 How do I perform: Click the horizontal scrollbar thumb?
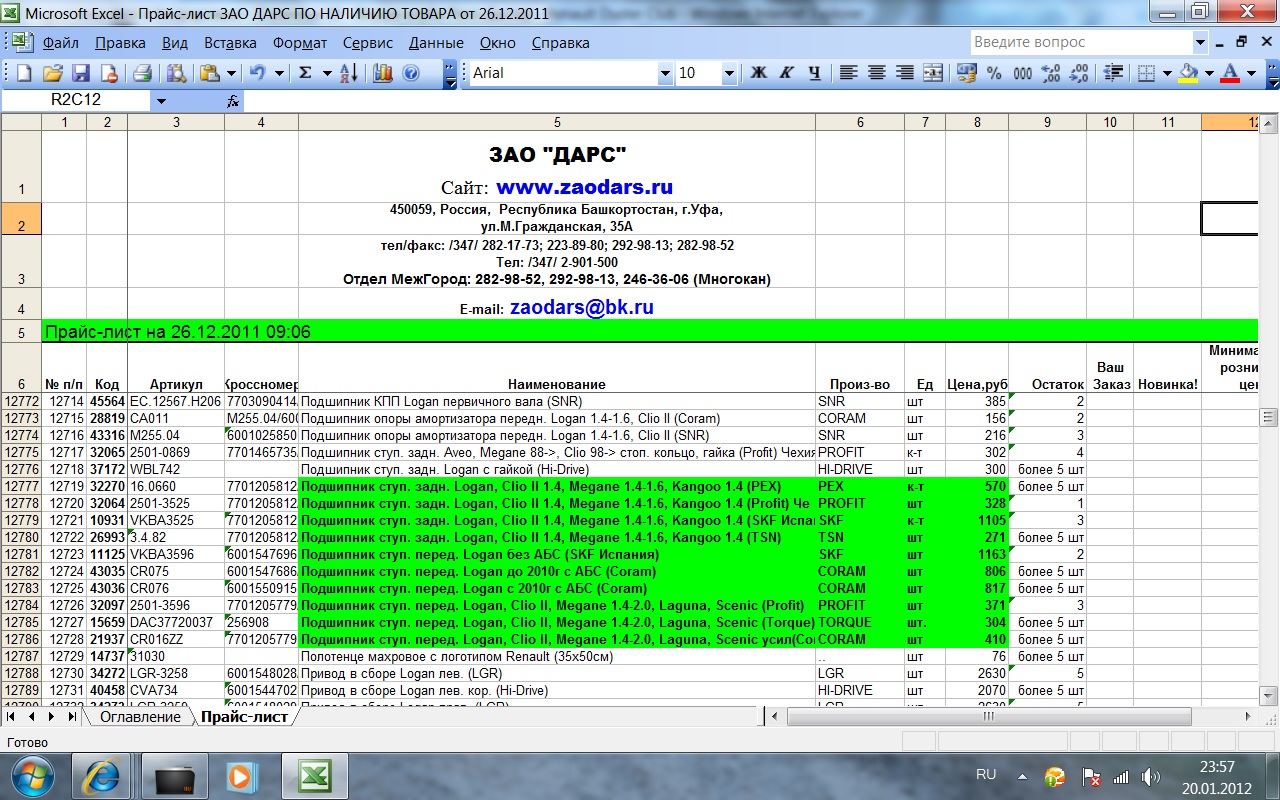[989, 717]
